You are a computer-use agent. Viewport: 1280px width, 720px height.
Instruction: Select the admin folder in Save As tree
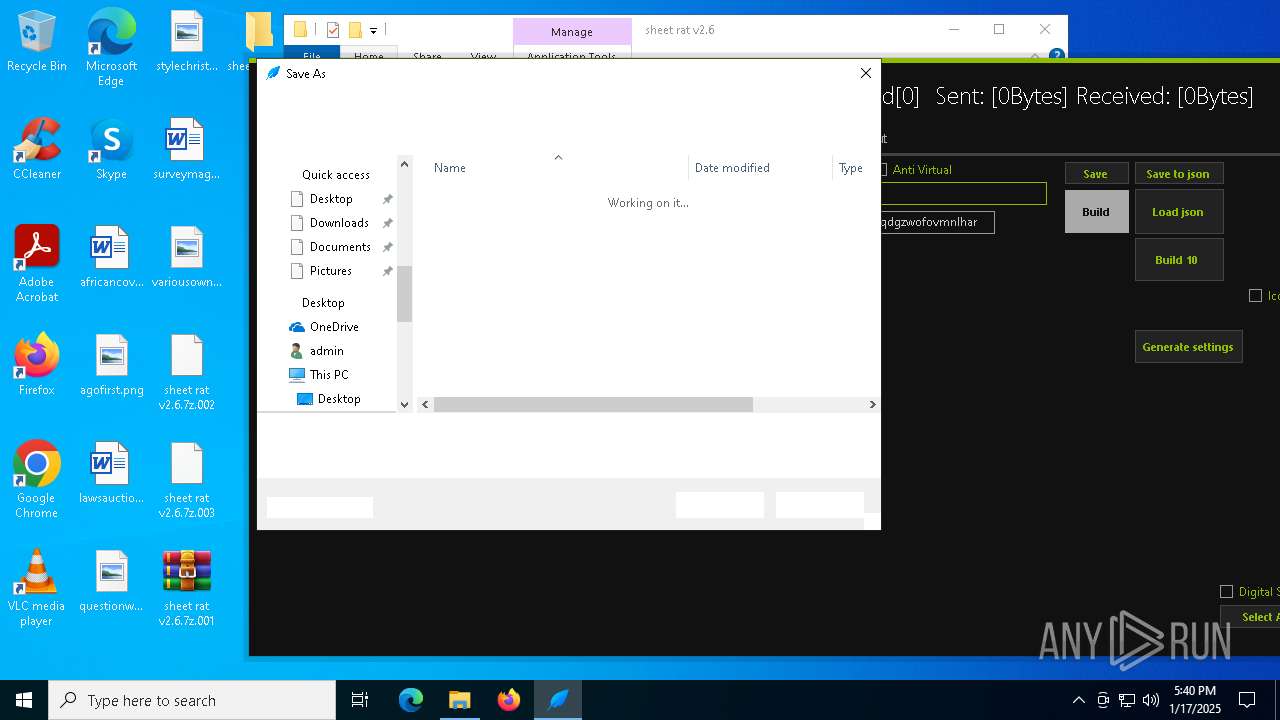pyautogui.click(x=326, y=351)
